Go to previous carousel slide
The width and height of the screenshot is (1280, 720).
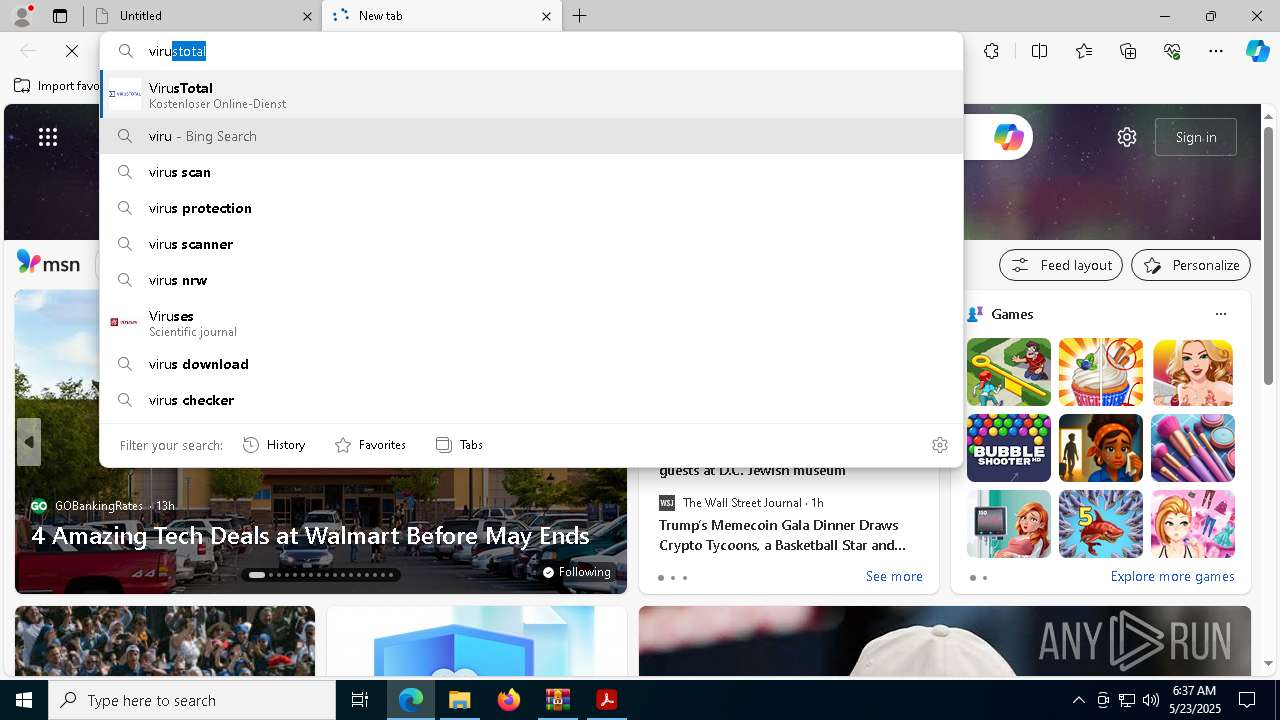(29, 442)
